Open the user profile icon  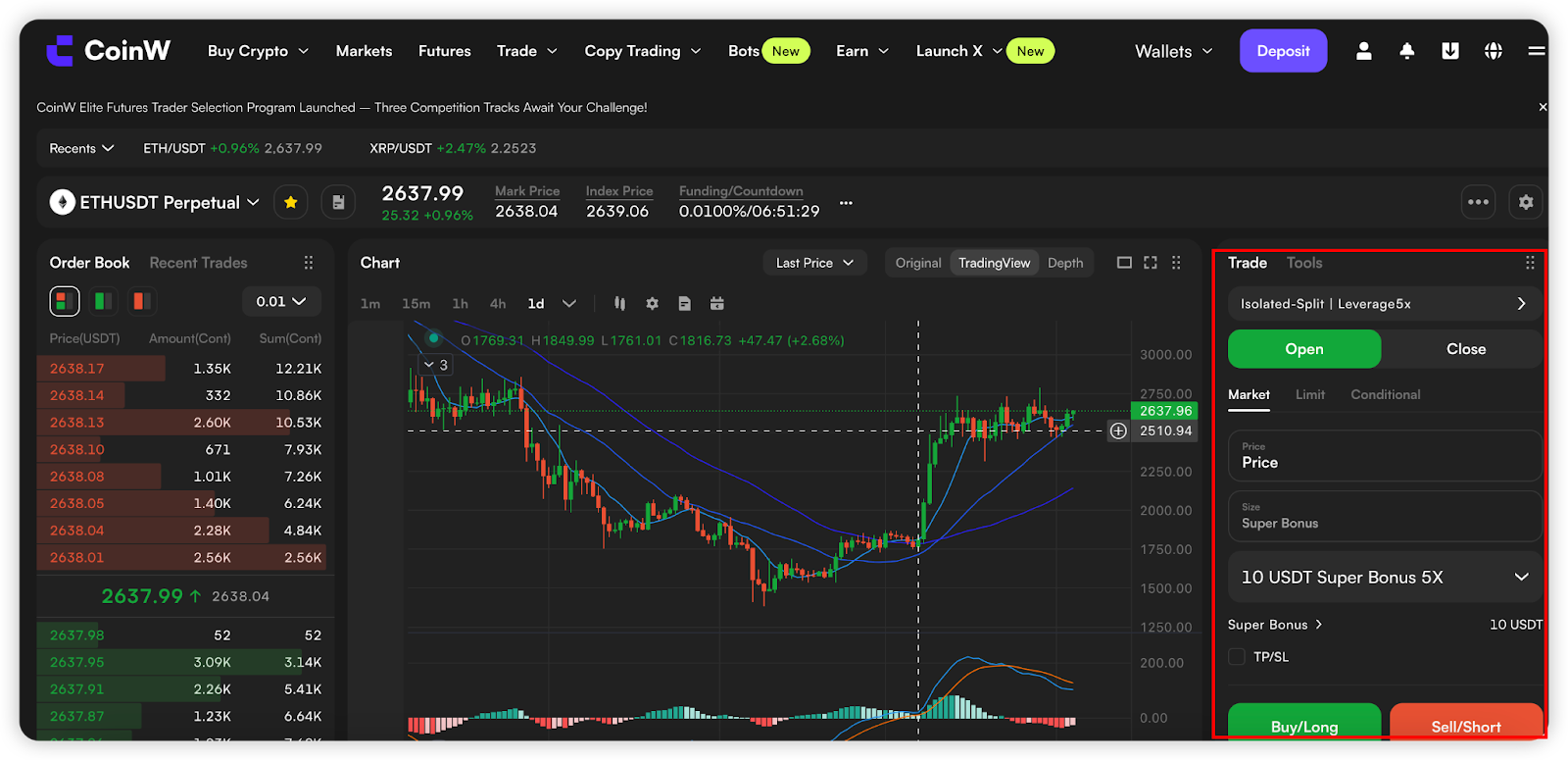click(1363, 51)
